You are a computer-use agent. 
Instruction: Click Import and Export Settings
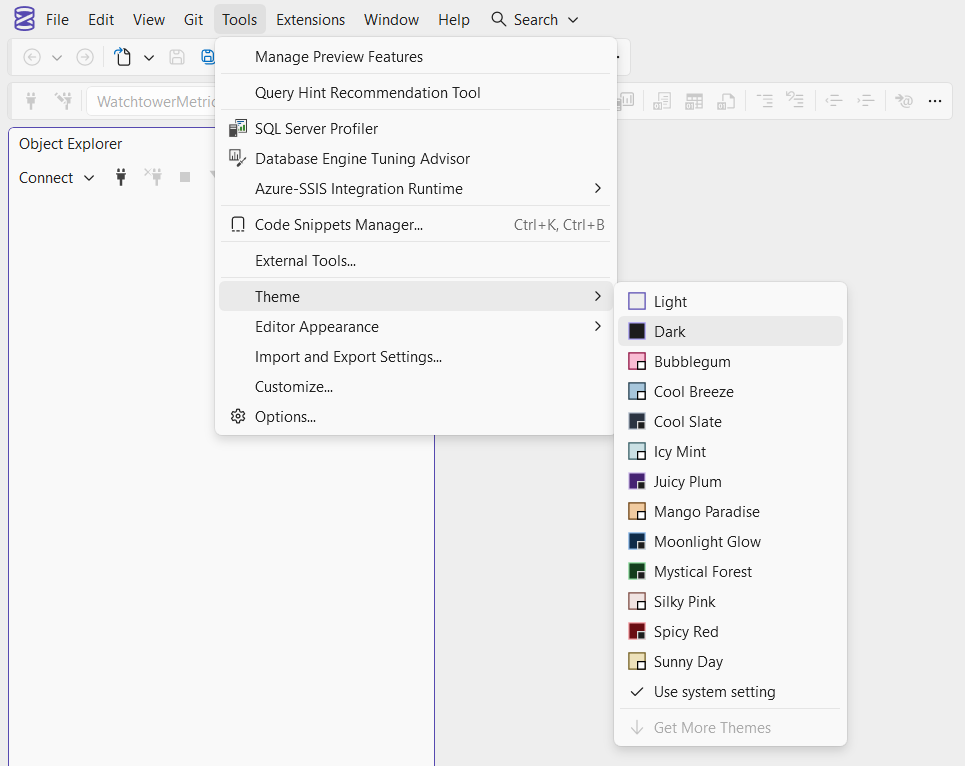coord(348,356)
